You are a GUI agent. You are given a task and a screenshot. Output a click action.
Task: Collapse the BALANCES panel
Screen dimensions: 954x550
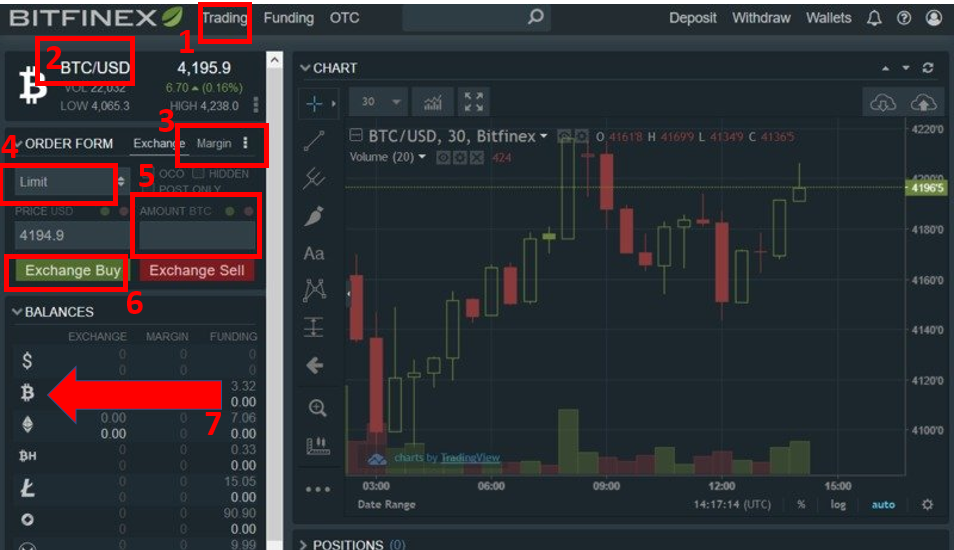17,312
